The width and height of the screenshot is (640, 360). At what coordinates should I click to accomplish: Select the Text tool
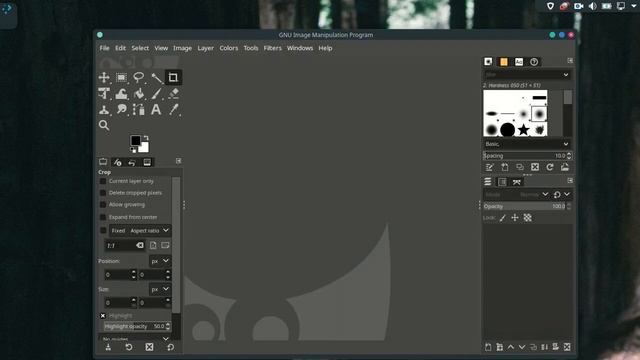coord(156,110)
